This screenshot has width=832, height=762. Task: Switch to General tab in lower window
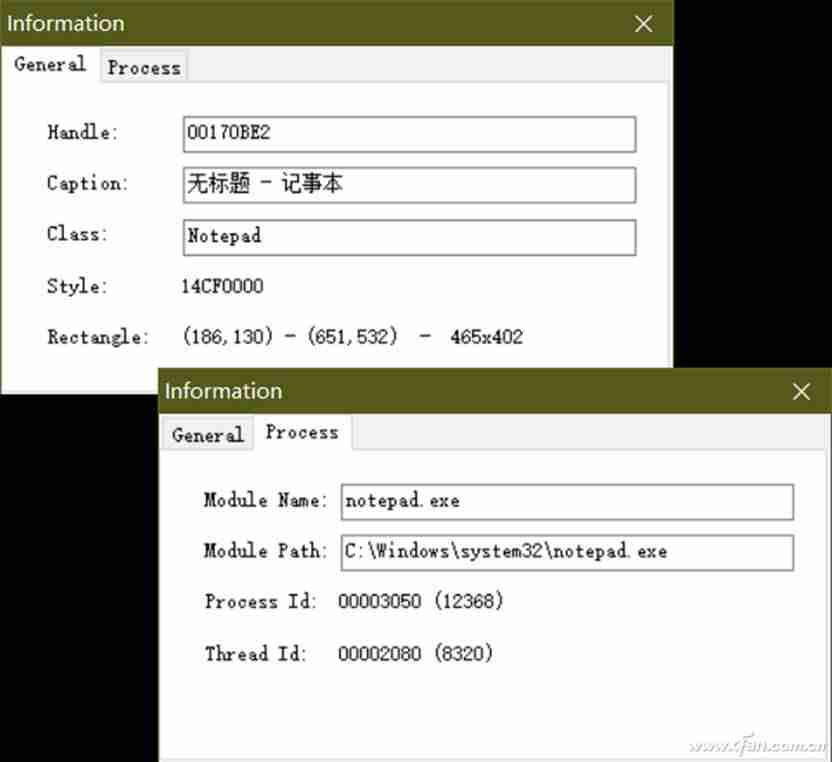207,435
